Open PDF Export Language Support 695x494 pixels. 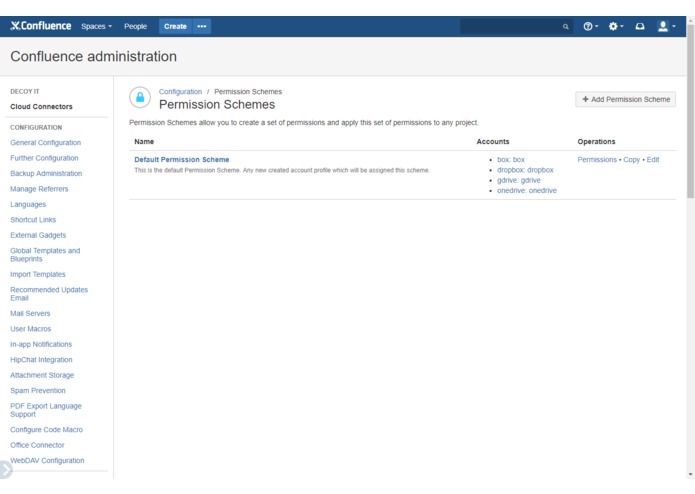[46, 410]
